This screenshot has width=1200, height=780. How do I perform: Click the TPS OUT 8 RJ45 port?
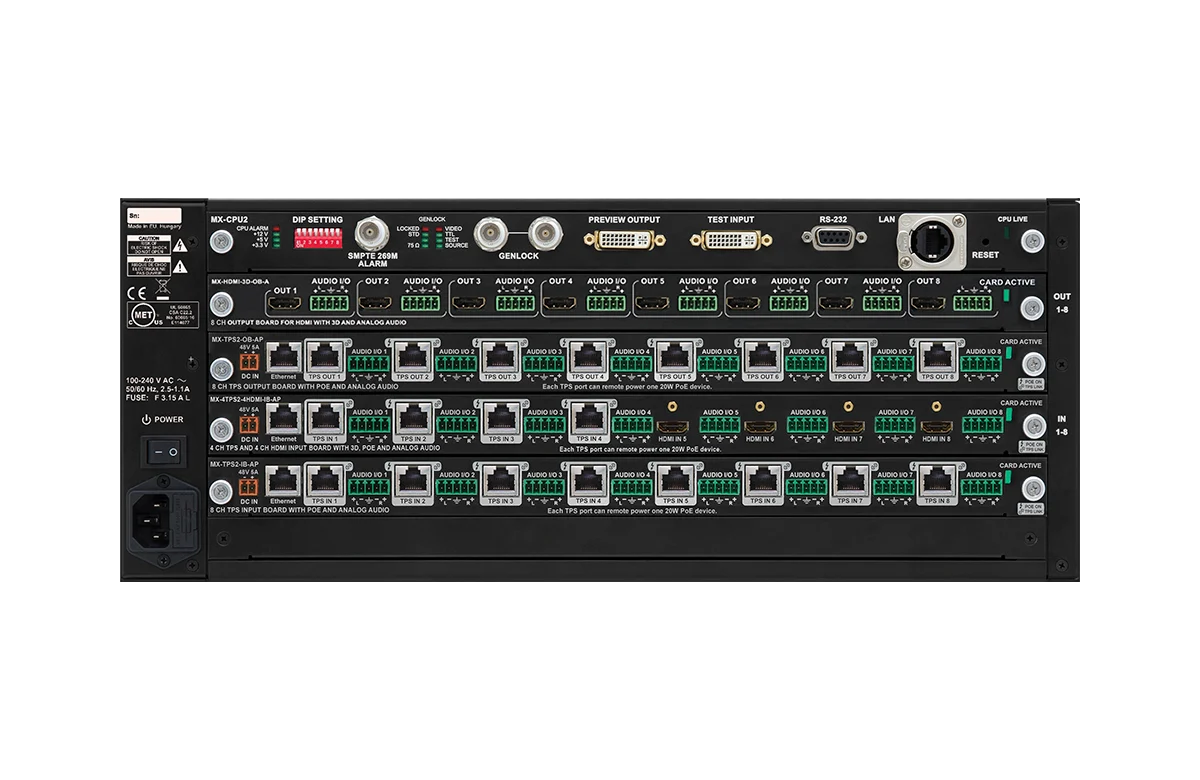pyautogui.click(x=936, y=359)
